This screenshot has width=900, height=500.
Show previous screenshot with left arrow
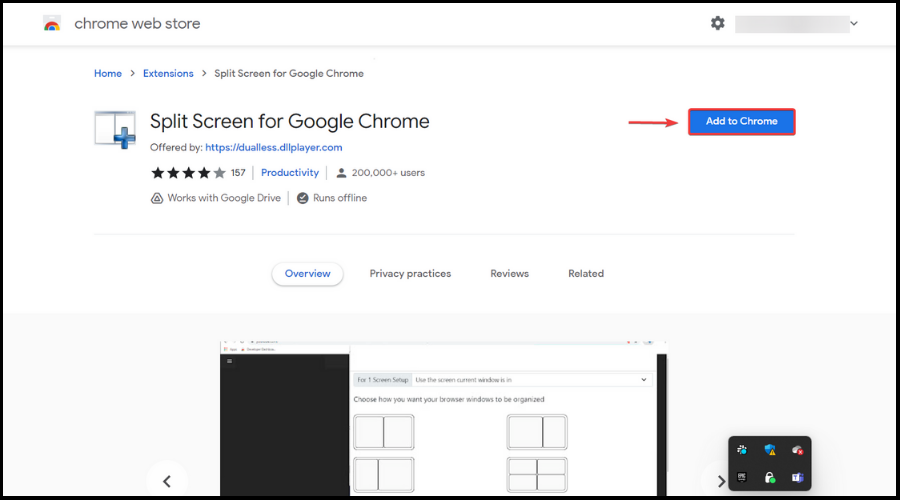(x=167, y=481)
